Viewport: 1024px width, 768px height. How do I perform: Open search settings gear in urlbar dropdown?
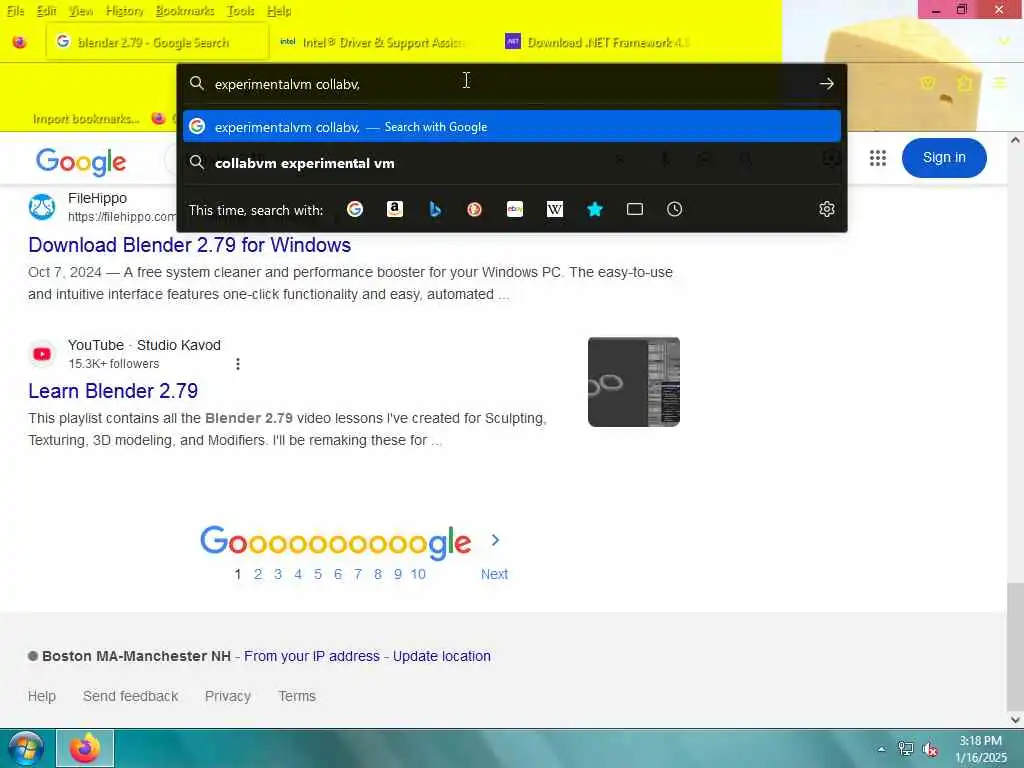point(827,210)
